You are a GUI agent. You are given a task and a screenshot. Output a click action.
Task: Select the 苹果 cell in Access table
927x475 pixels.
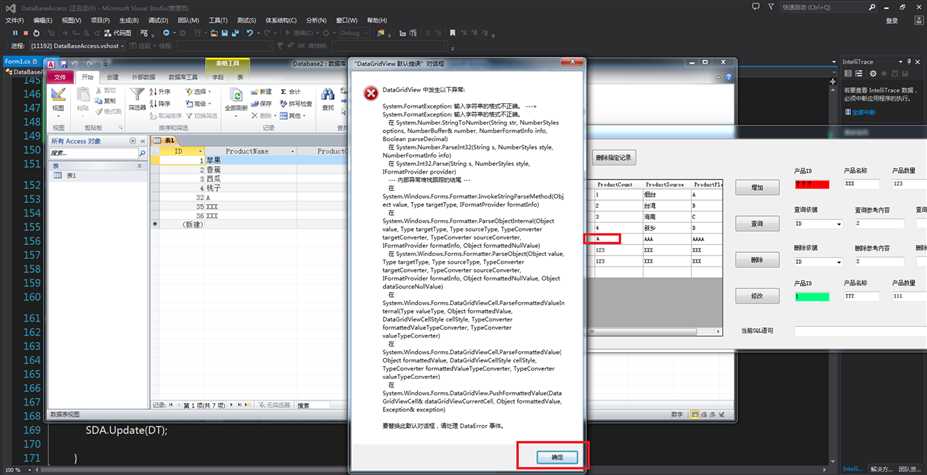click(x=251, y=160)
